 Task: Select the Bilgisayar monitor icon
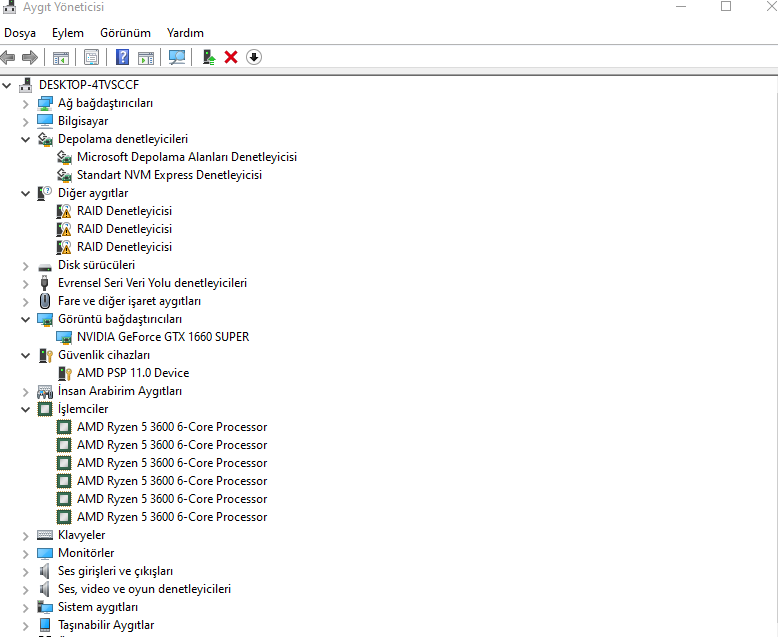45,121
